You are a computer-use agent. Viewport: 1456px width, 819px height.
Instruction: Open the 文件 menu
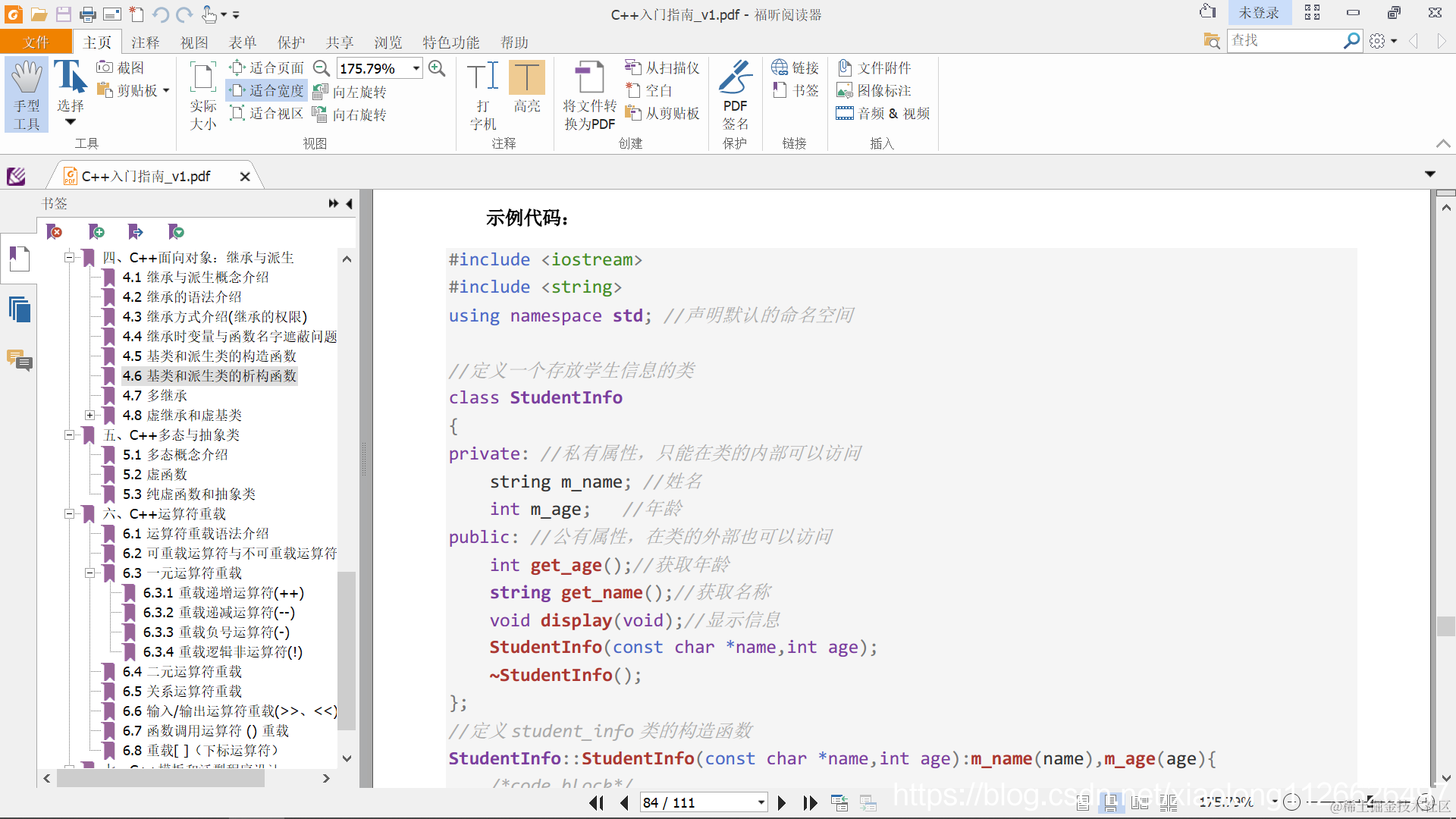point(36,42)
